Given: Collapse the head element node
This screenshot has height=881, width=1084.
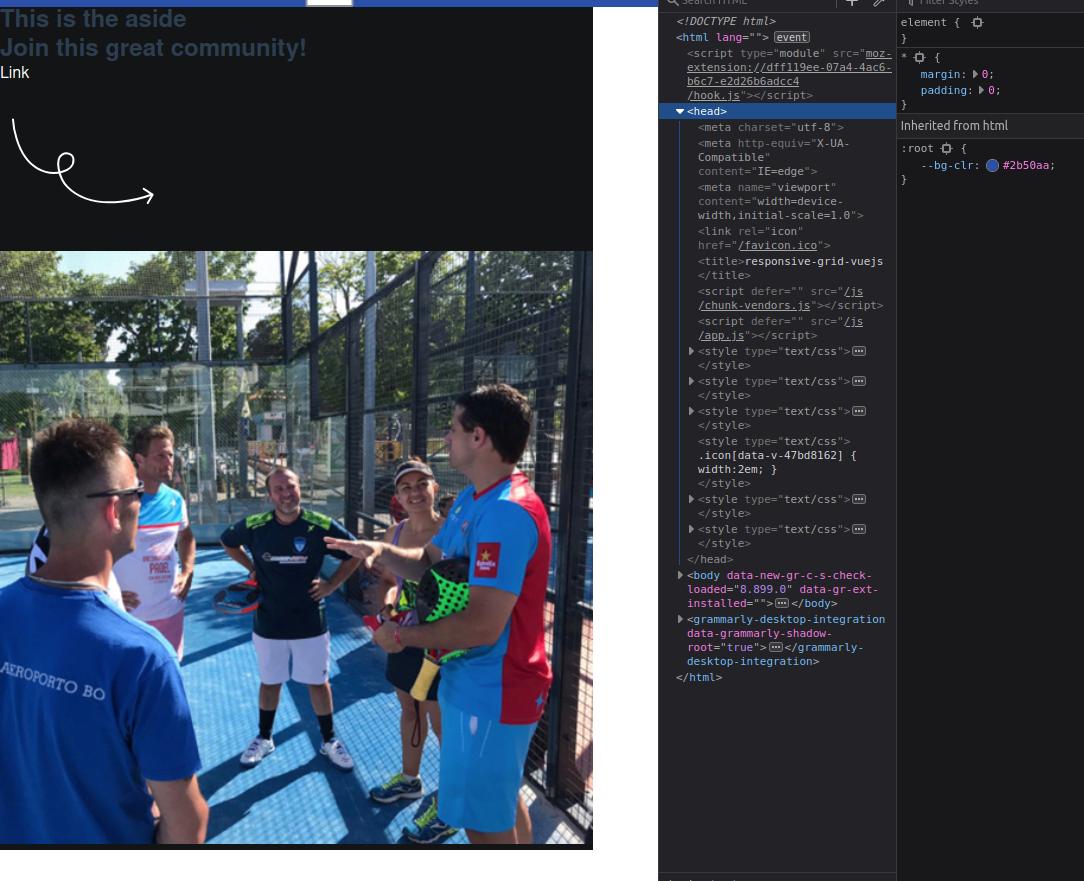Looking at the screenshot, I should [x=680, y=111].
